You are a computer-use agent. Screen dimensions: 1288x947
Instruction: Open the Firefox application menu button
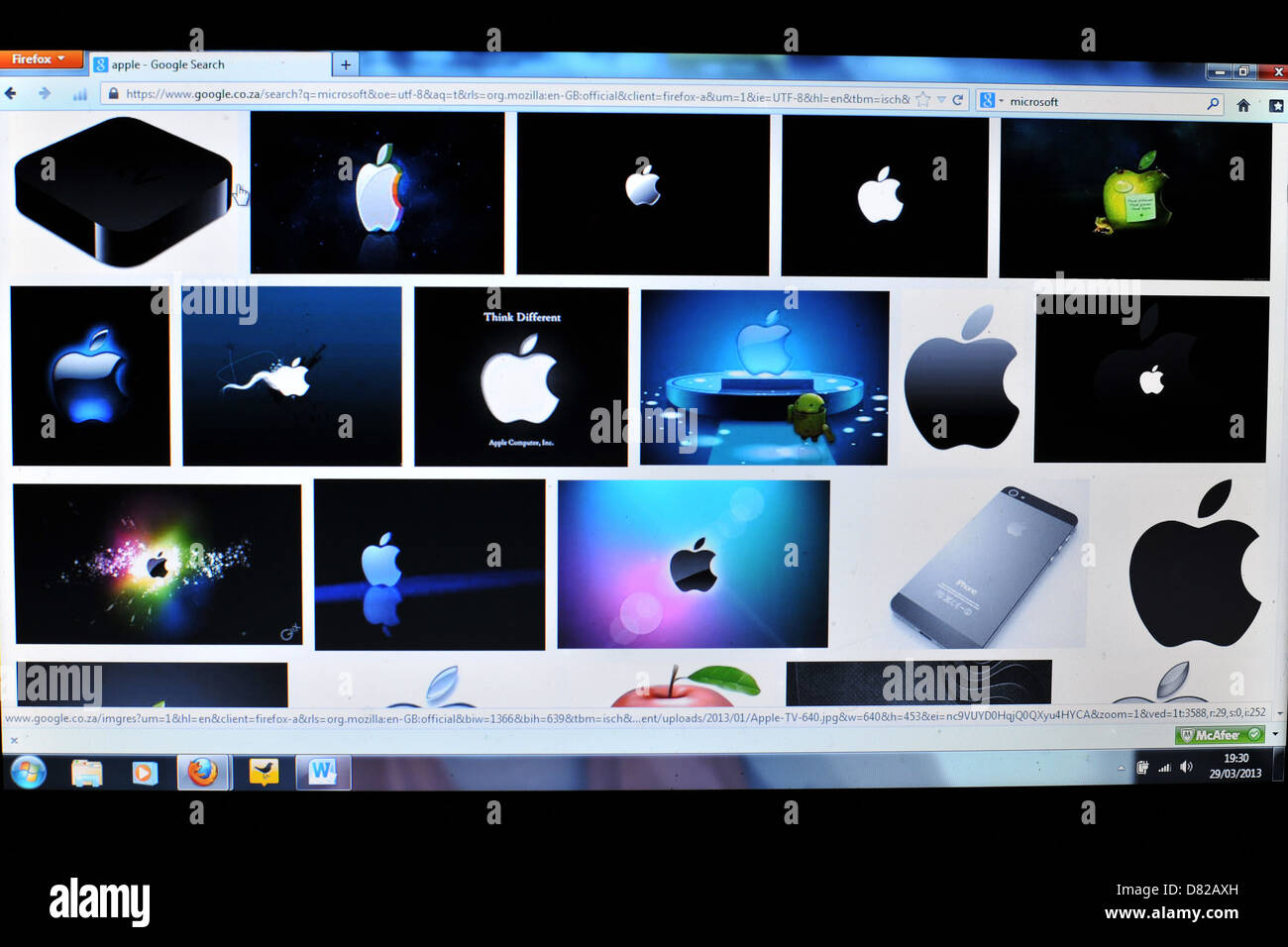[x=41, y=59]
